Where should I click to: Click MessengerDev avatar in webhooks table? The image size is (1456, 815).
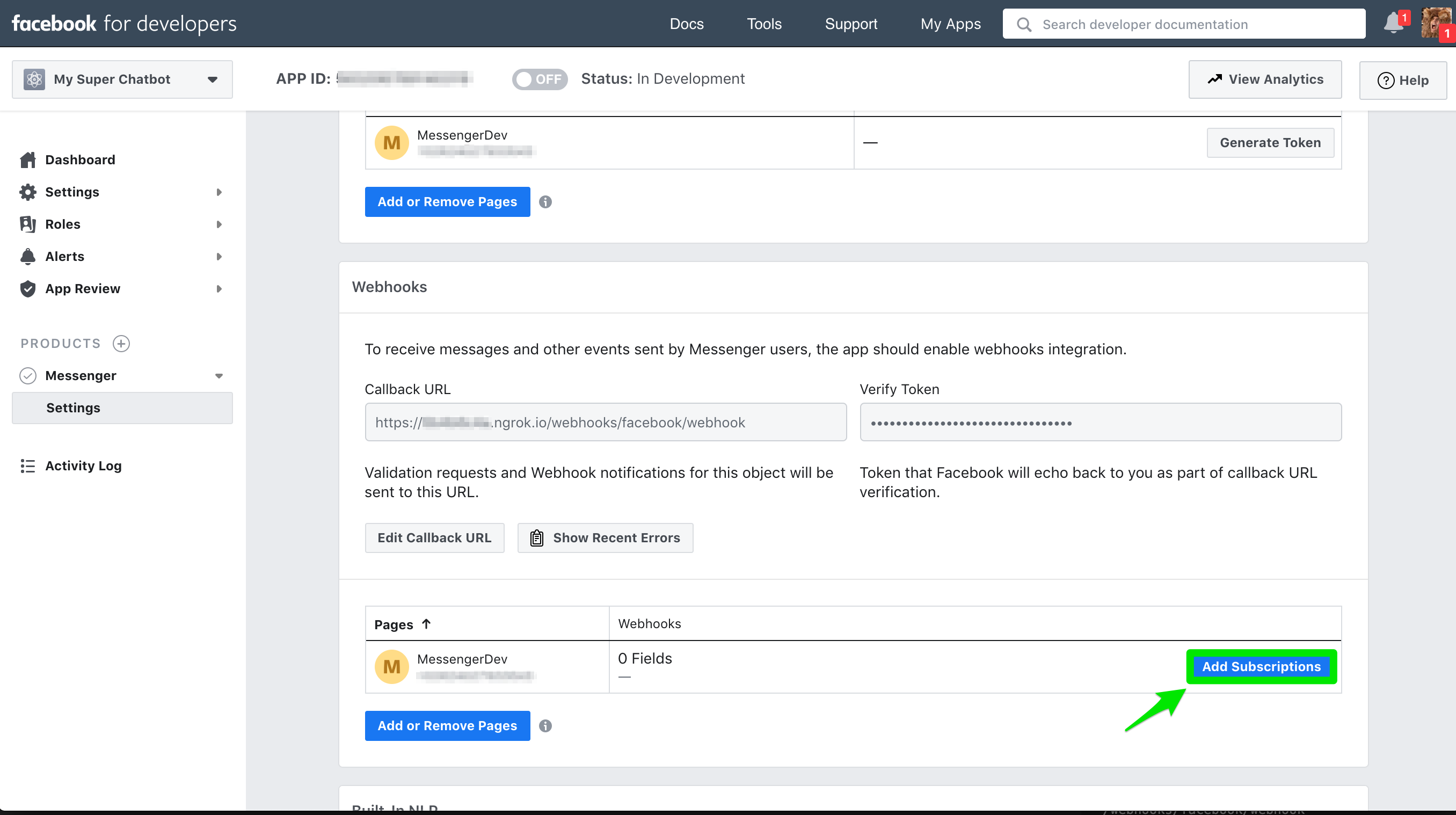click(x=392, y=667)
